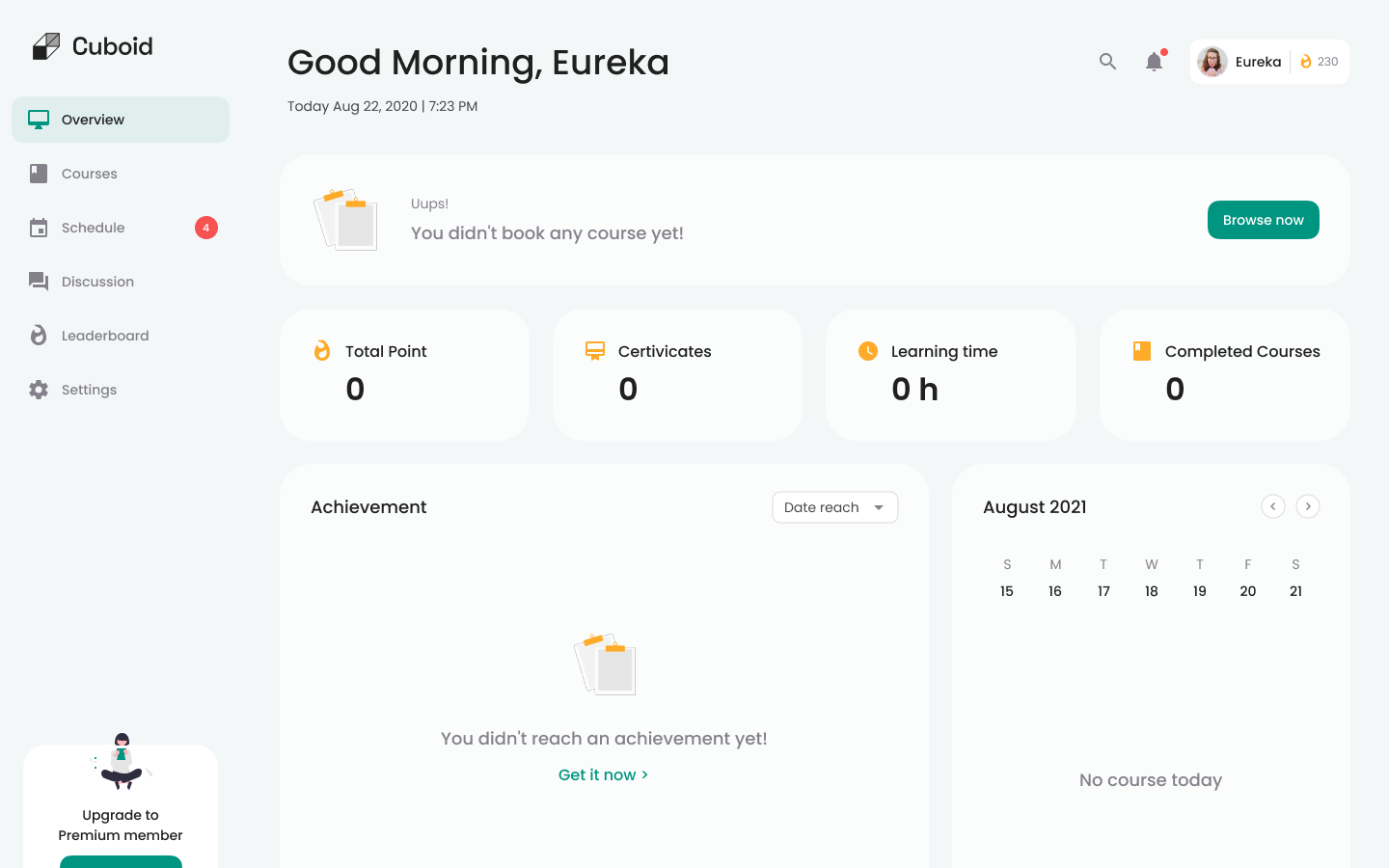The width and height of the screenshot is (1389, 868).
Task: Click the Get it now link
Action: pyautogui.click(x=603, y=774)
